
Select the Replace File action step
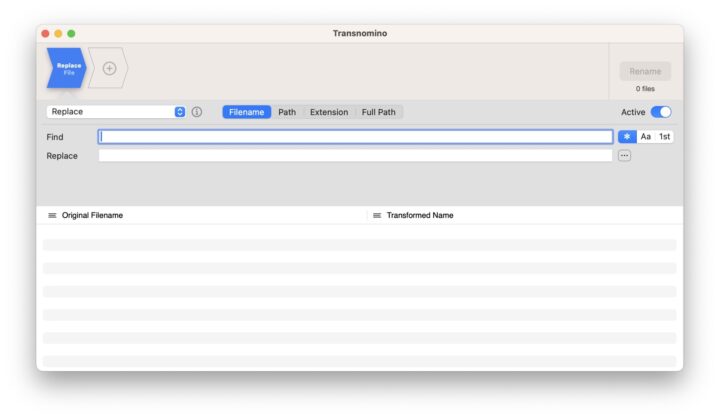[67, 68]
